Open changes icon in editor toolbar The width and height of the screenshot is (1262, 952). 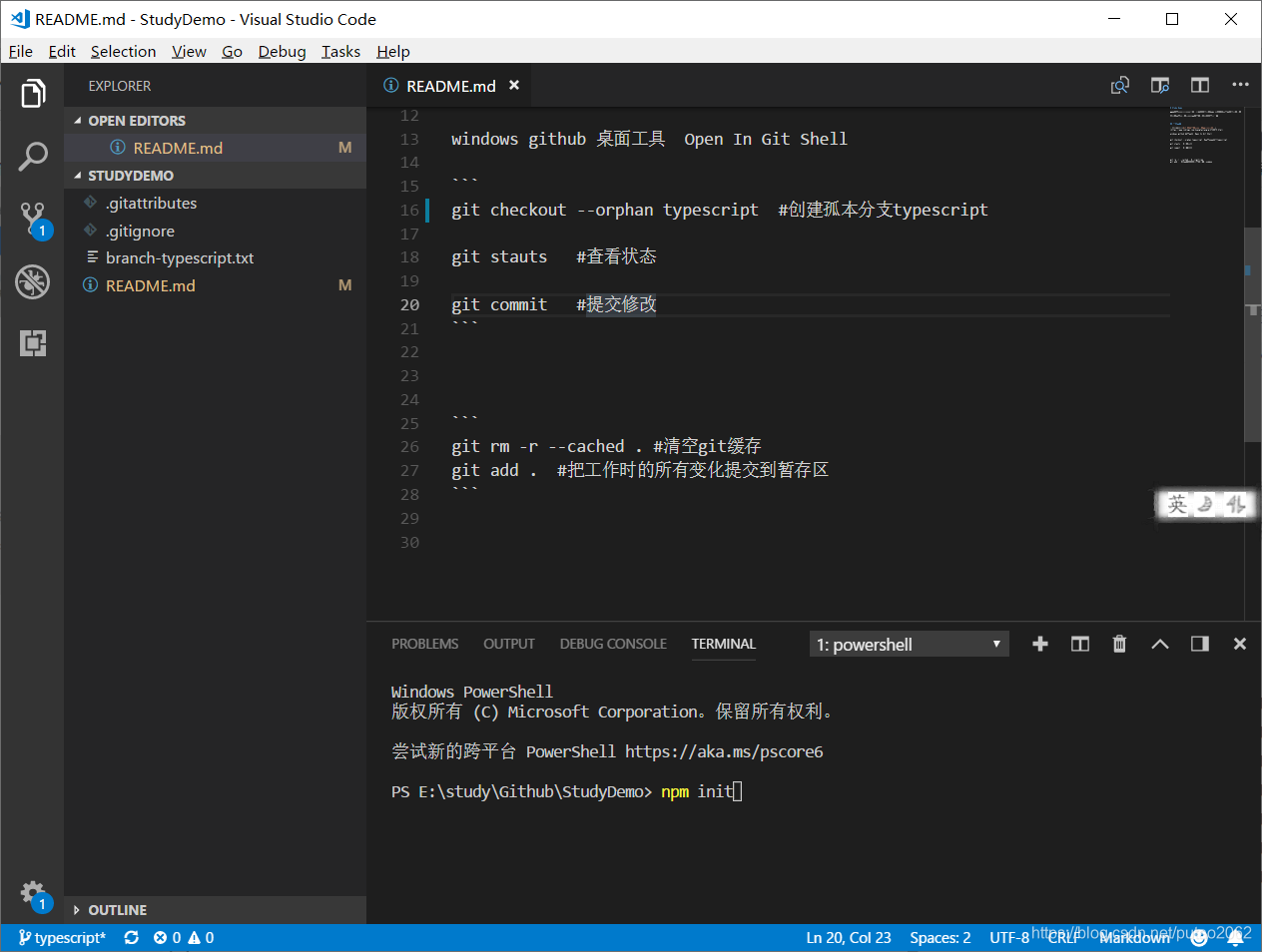1120,86
